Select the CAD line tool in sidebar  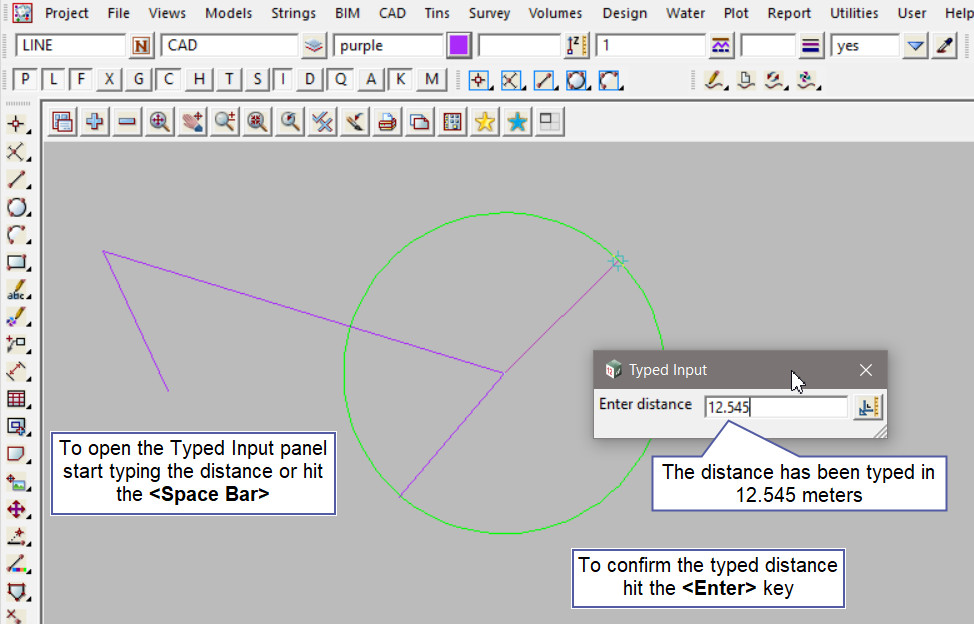coord(17,180)
